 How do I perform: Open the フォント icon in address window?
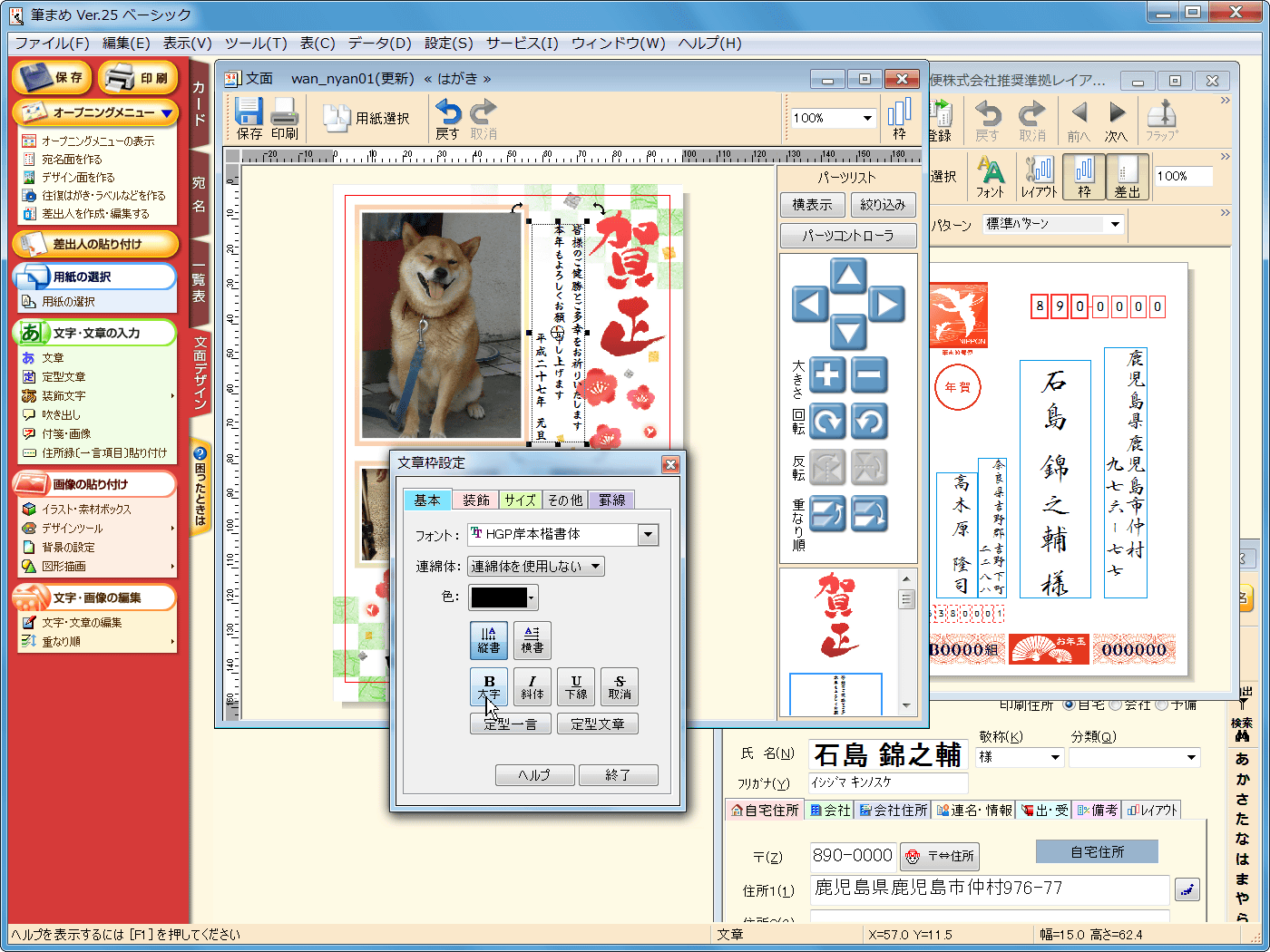click(991, 177)
